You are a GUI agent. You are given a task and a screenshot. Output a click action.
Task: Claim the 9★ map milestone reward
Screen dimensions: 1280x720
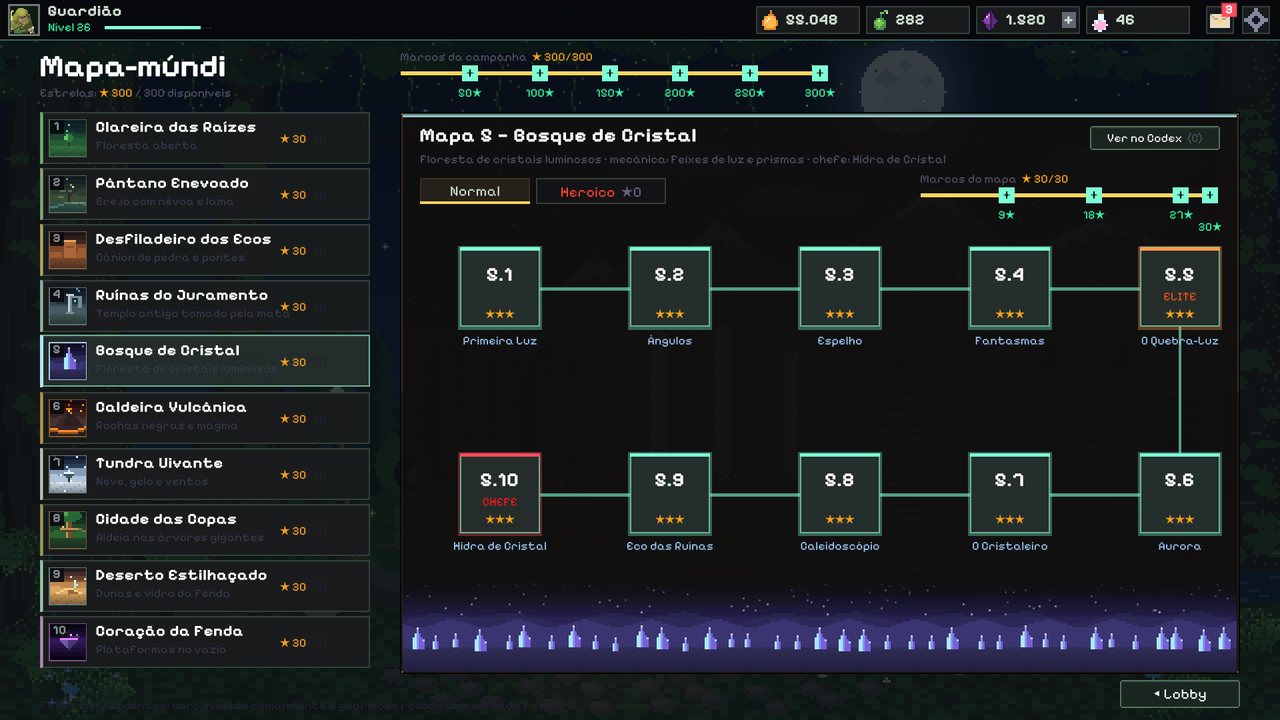[x=1007, y=195]
